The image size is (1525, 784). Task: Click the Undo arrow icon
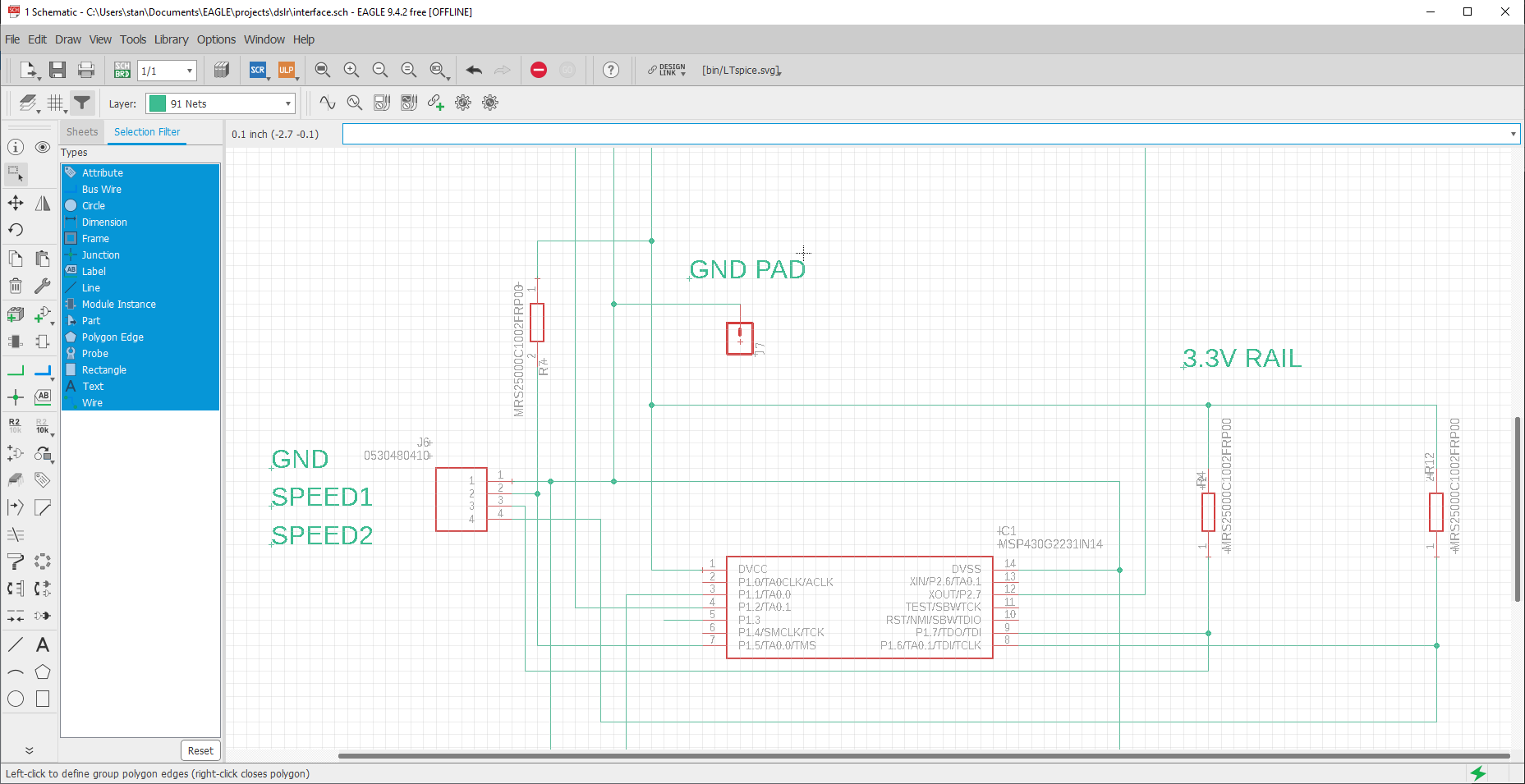[474, 71]
